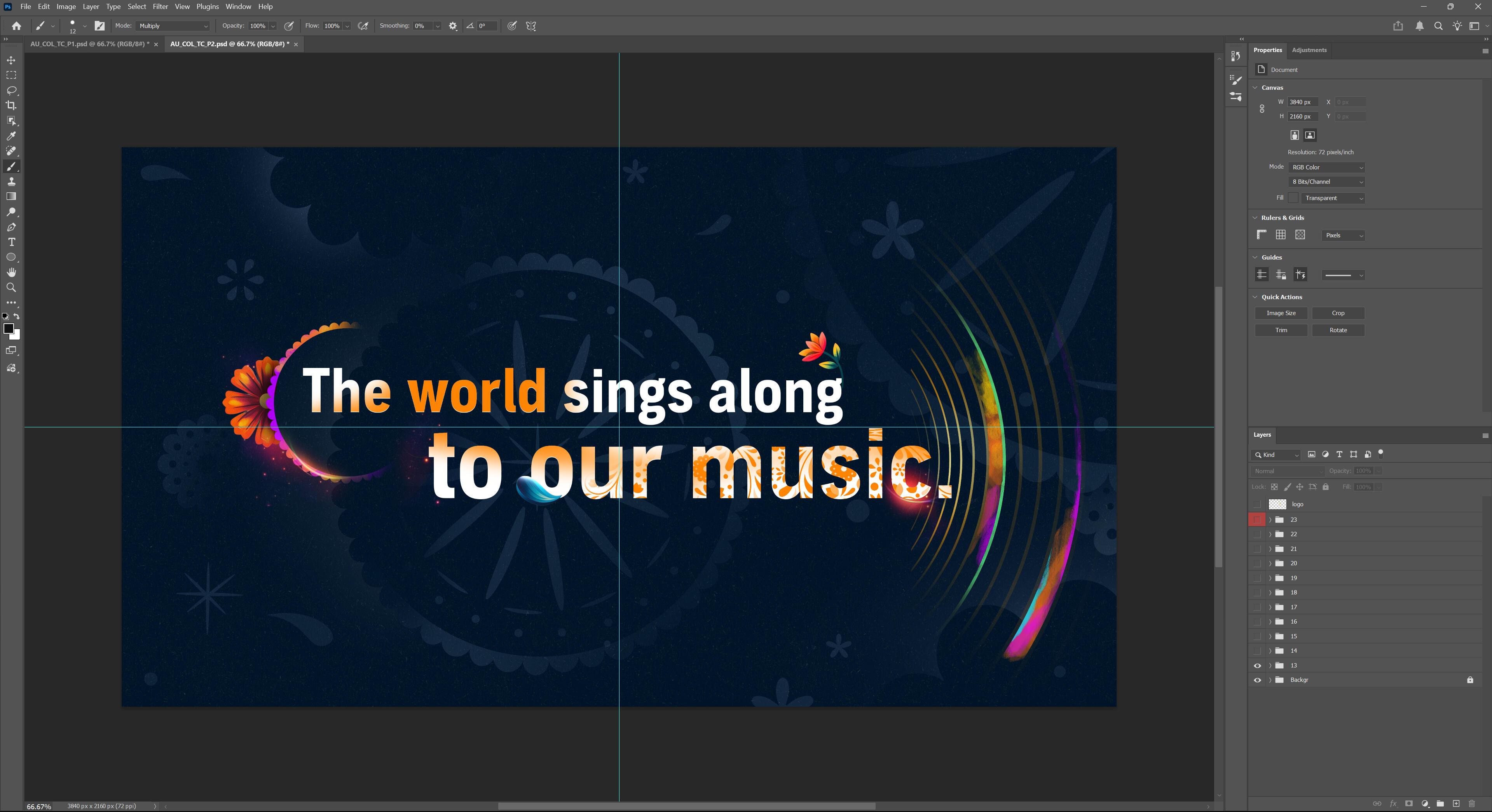
Task: Click the Image Size button
Action: tap(1281, 313)
